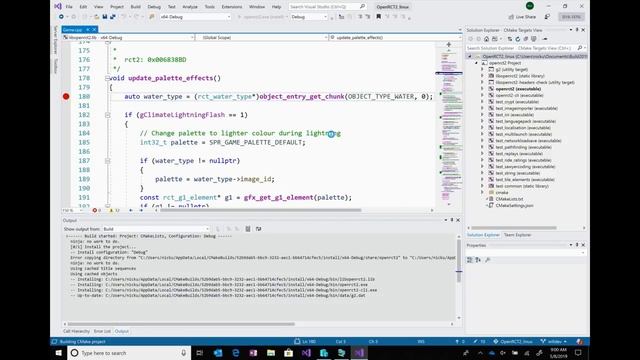Switch Properties panel to Alphabetical view

click(x=478, y=260)
